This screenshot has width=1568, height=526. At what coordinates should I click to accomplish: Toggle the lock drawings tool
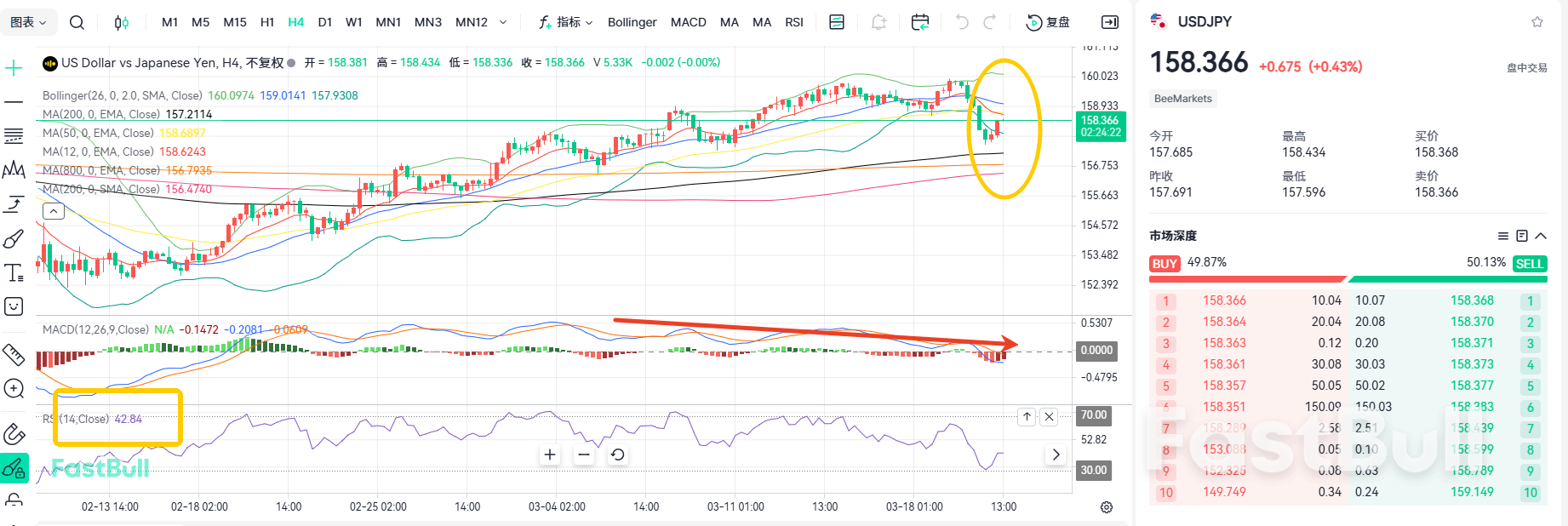pos(14,500)
